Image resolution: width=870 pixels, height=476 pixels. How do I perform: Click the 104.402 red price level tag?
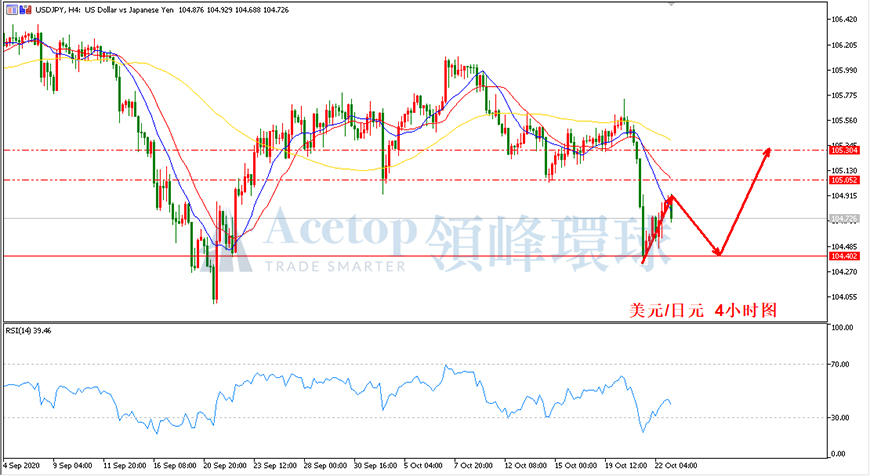click(844, 256)
